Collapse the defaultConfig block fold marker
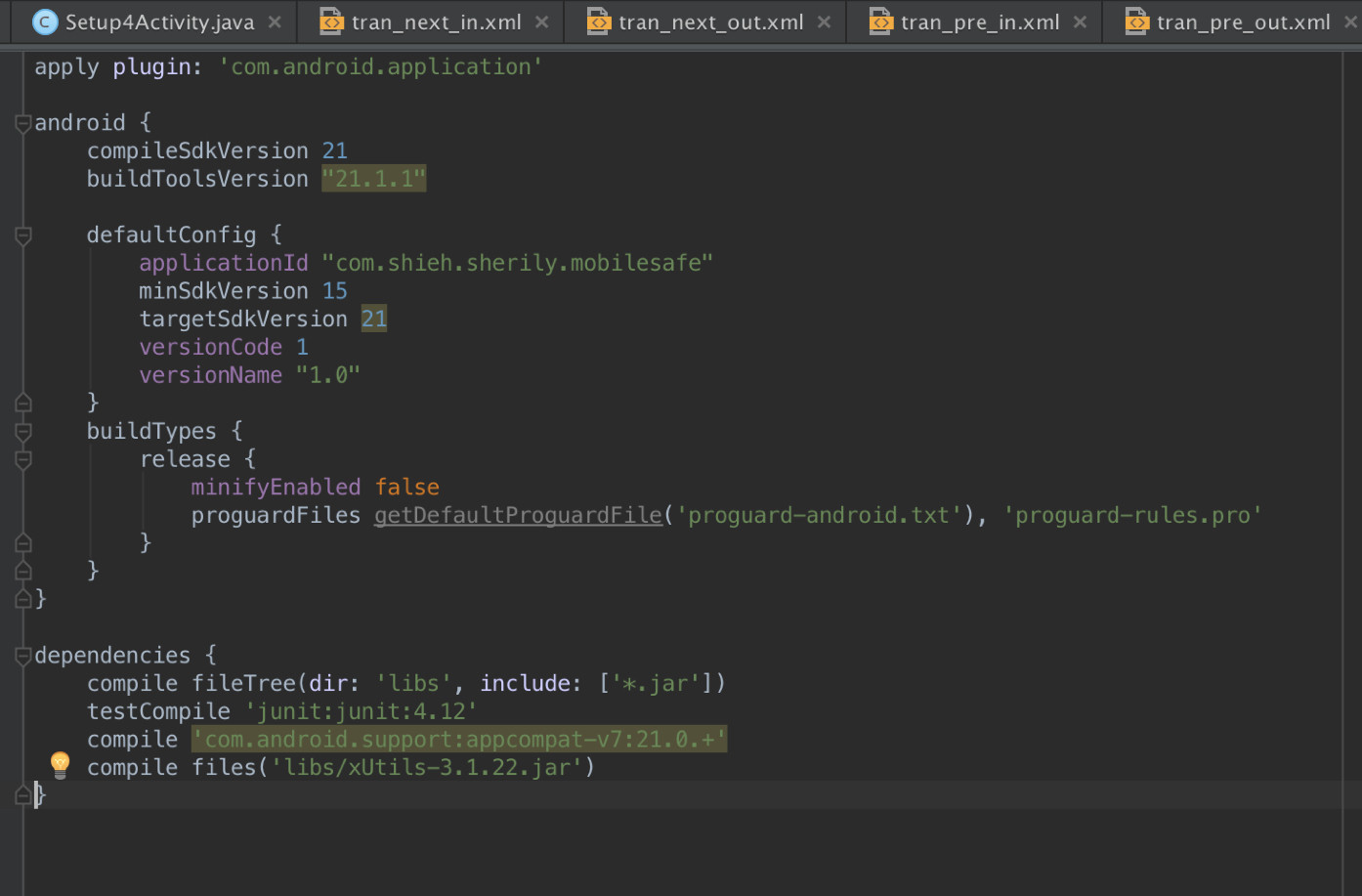Screen dimensions: 1362x896 tap(21, 235)
